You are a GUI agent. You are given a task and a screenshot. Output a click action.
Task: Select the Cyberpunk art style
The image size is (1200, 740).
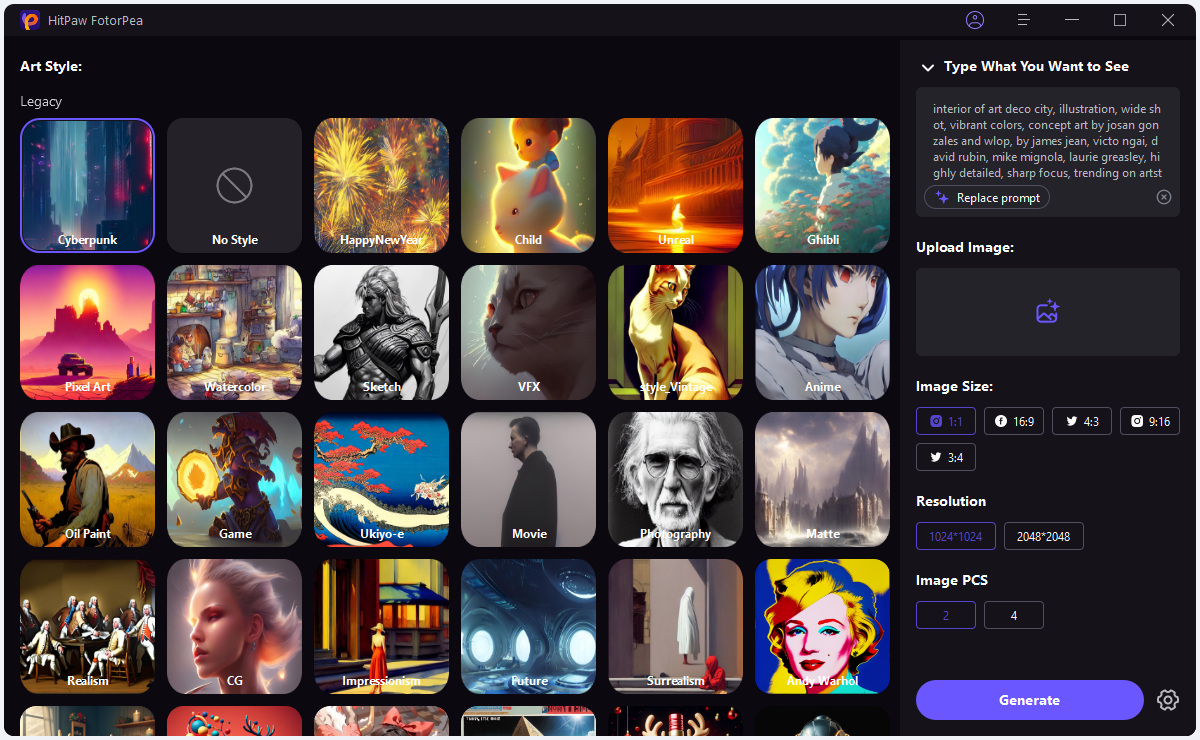coord(88,185)
